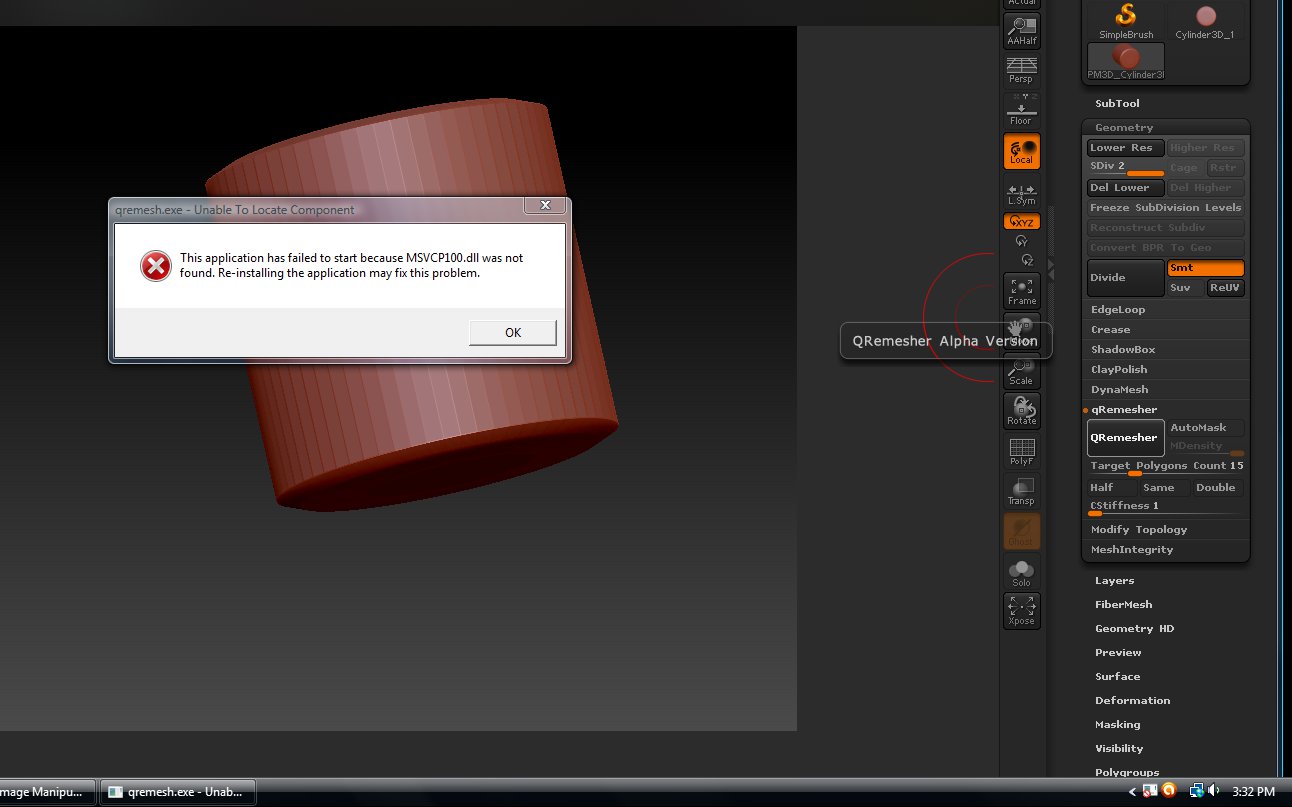This screenshot has width=1292, height=807.
Task: Collapse the Geometry section header
Action: tap(1124, 127)
